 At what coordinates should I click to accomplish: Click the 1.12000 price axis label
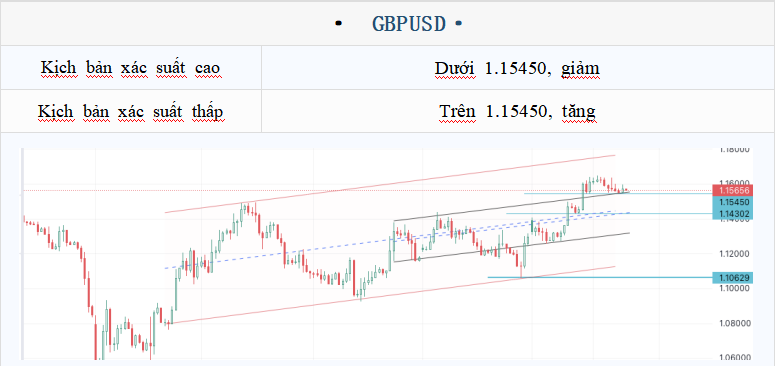734,254
